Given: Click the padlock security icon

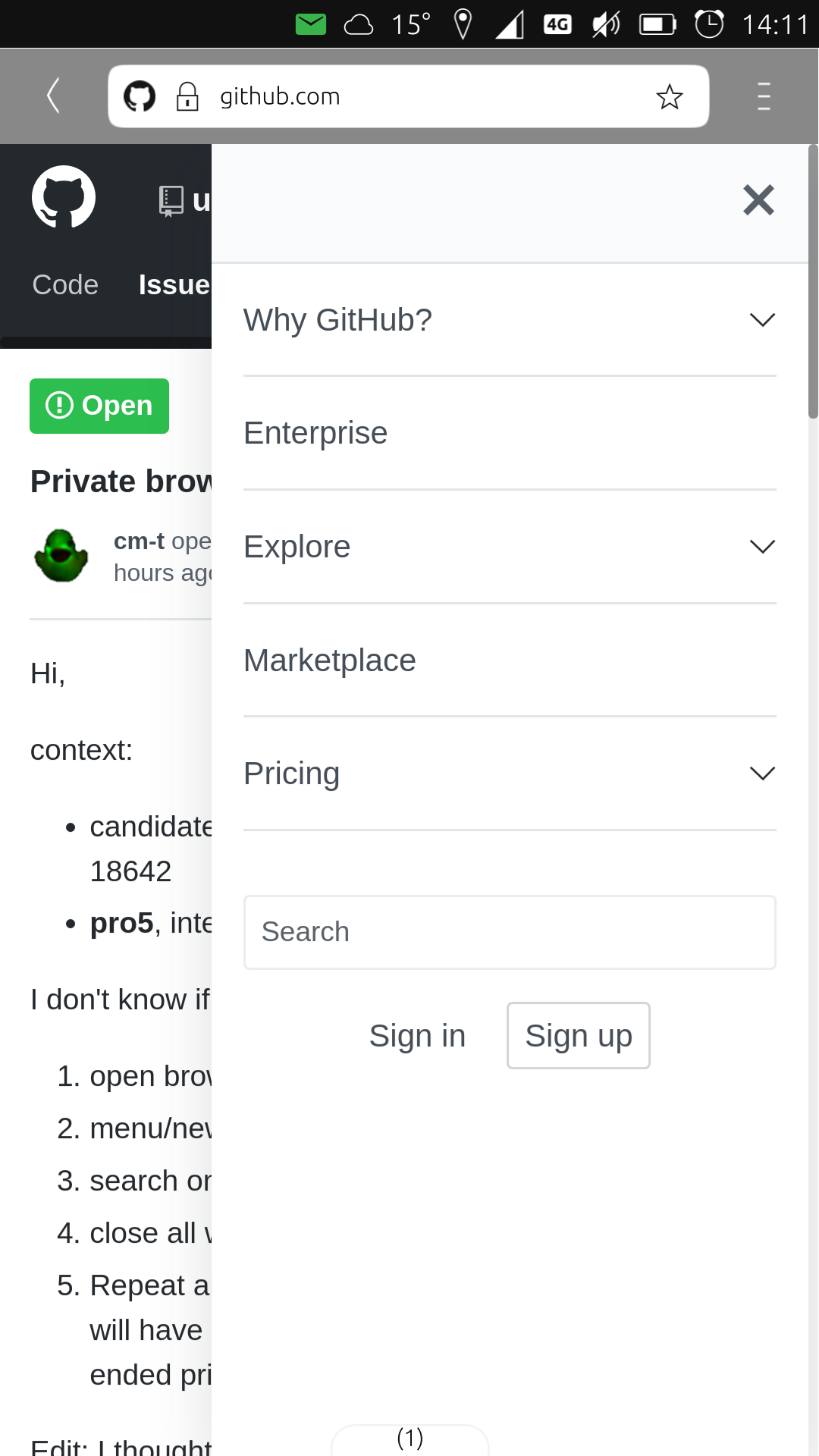Looking at the screenshot, I should pos(187,96).
